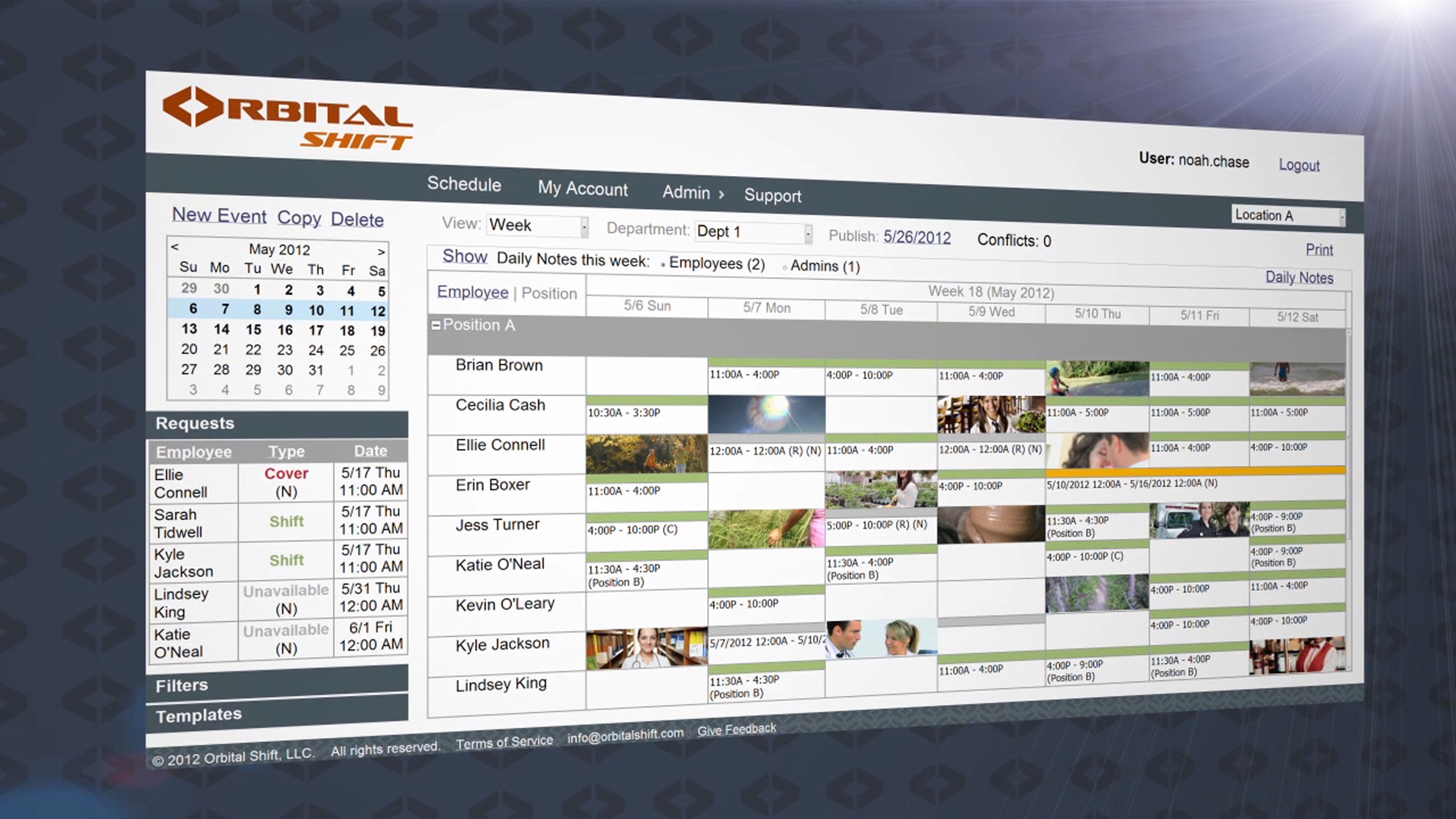The image size is (1456, 819).
Task: Click the May 10 calendar date
Action: (x=316, y=310)
